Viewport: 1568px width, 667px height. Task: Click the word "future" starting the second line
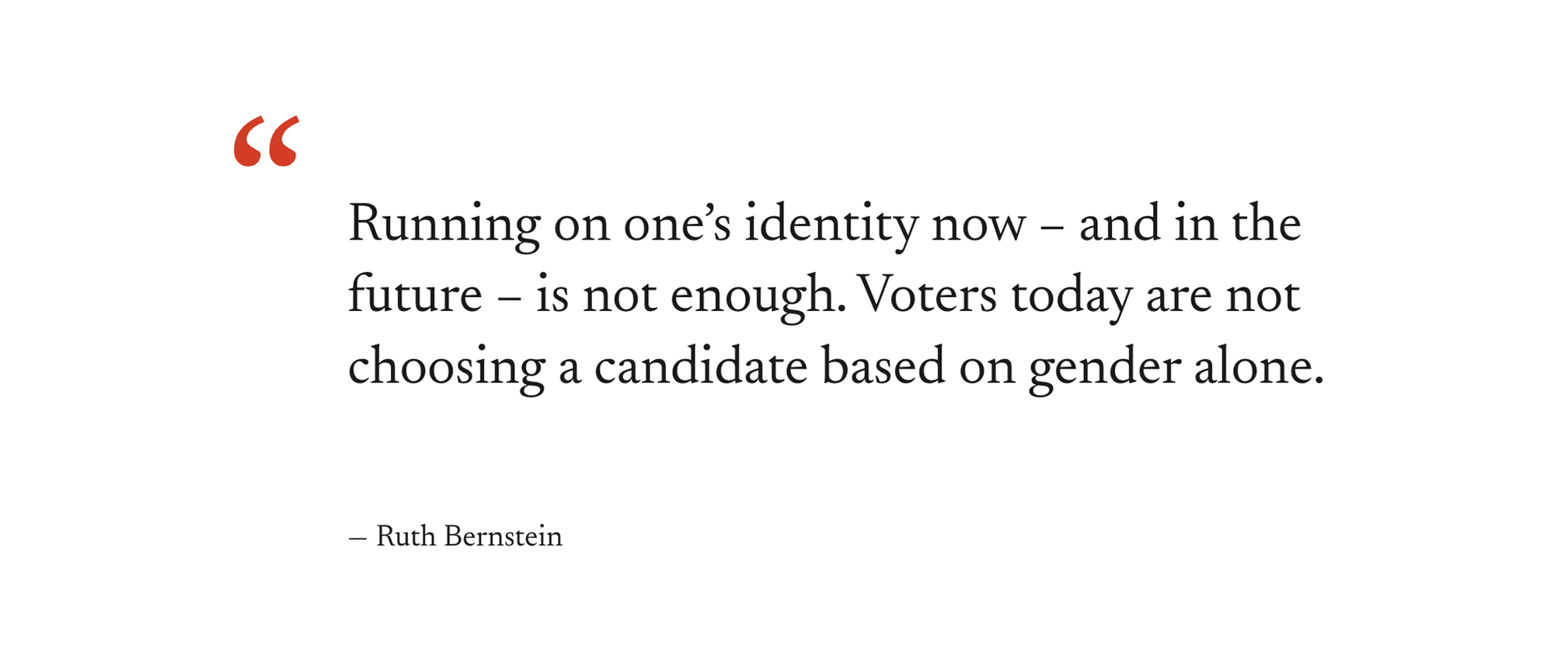415,295
